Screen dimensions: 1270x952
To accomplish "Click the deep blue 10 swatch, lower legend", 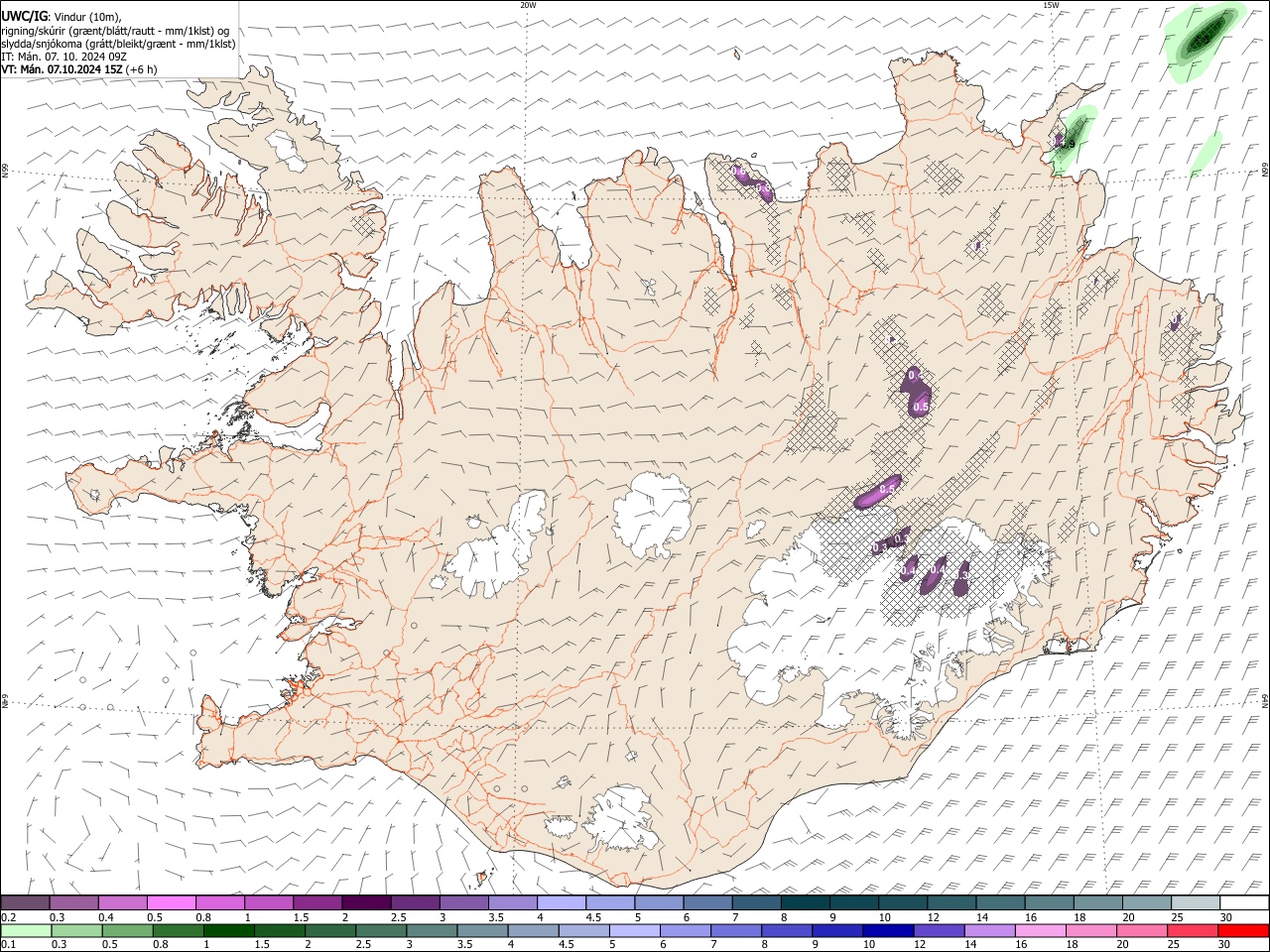I will coord(888,930).
